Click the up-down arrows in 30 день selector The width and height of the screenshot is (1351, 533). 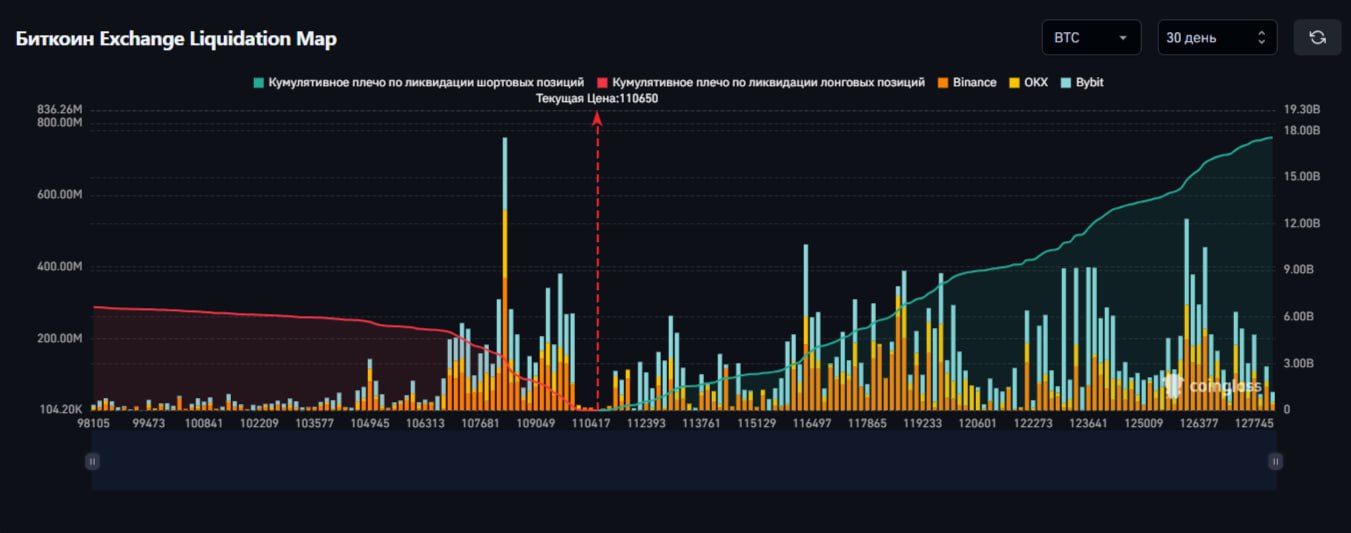(1261, 38)
